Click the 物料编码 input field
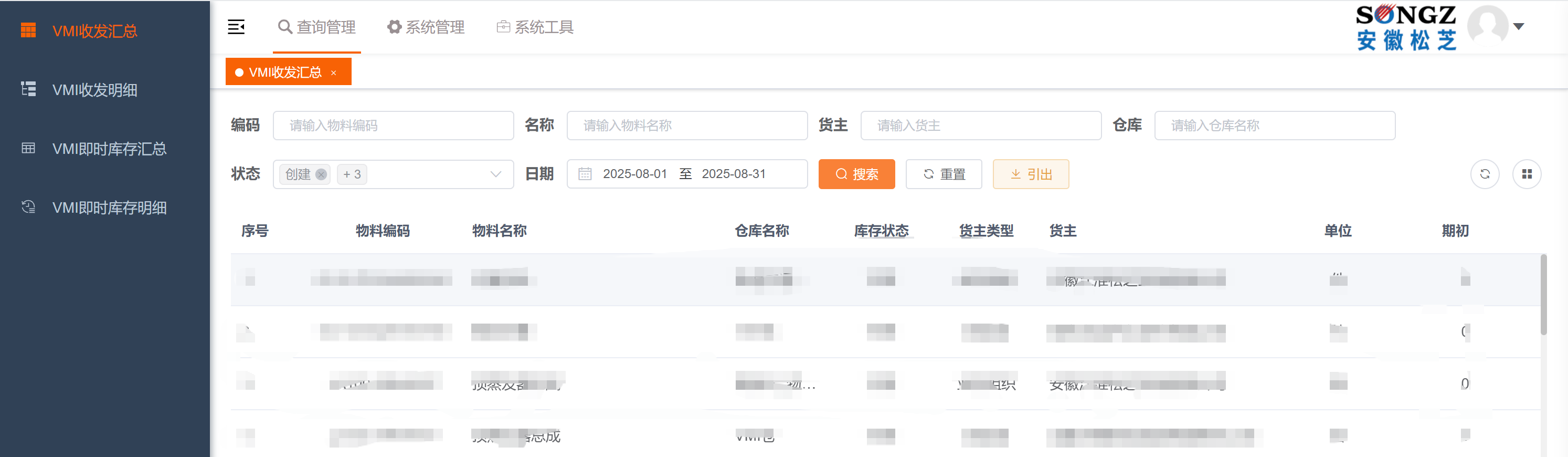 point(393,126)
